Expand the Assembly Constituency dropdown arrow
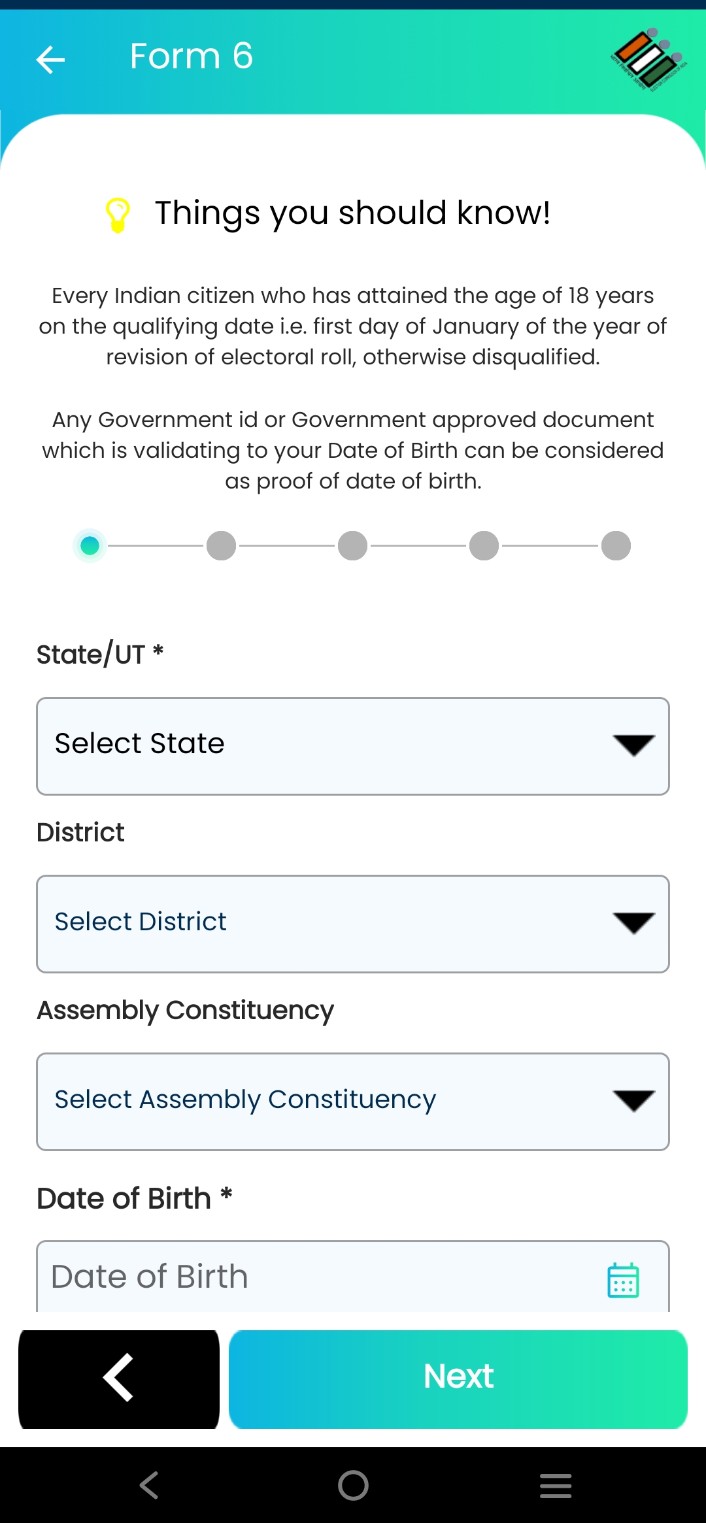The width and height of the screenshot is (706, 1523). tap(632, 1101)
